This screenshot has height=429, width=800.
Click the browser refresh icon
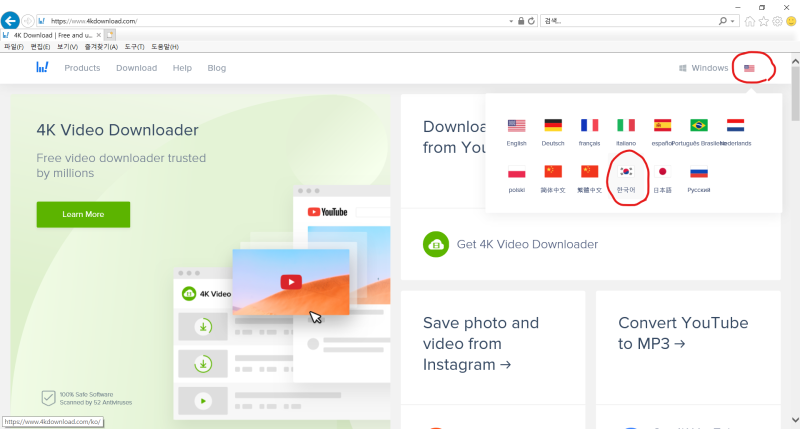(x=531, y=21)
